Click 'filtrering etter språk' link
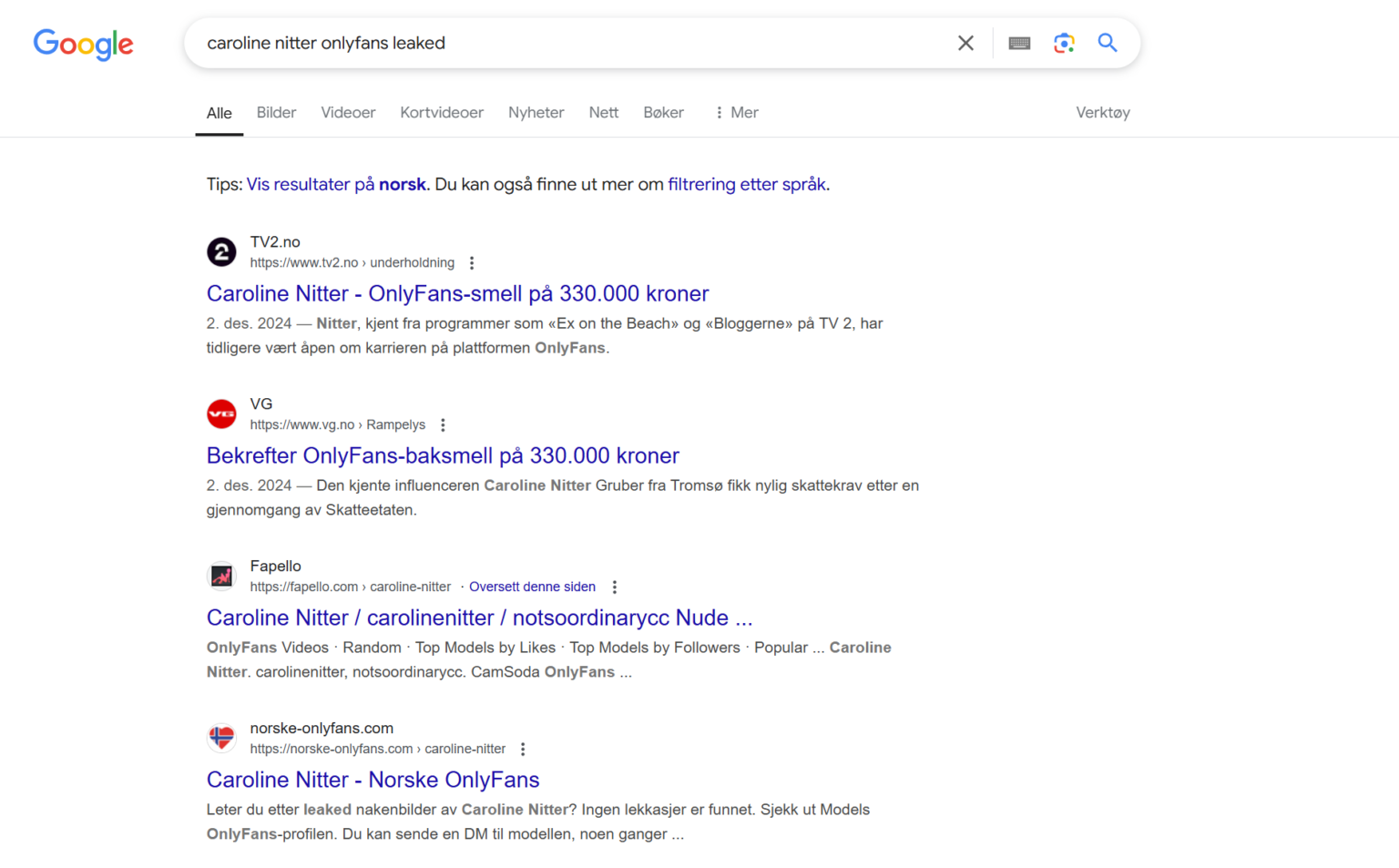This screenshot has width=1399, height=868. pyautogui.click(x=747, y=184)
